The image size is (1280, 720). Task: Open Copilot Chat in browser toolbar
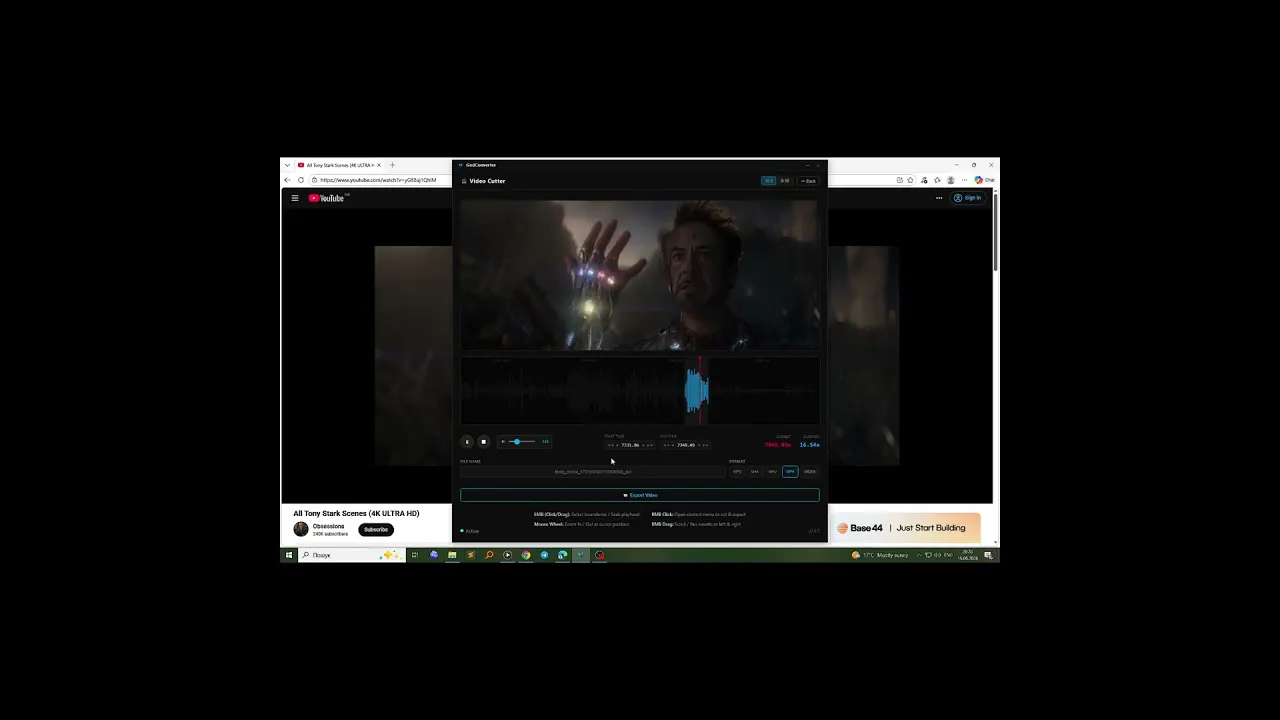tap(984, 180)
